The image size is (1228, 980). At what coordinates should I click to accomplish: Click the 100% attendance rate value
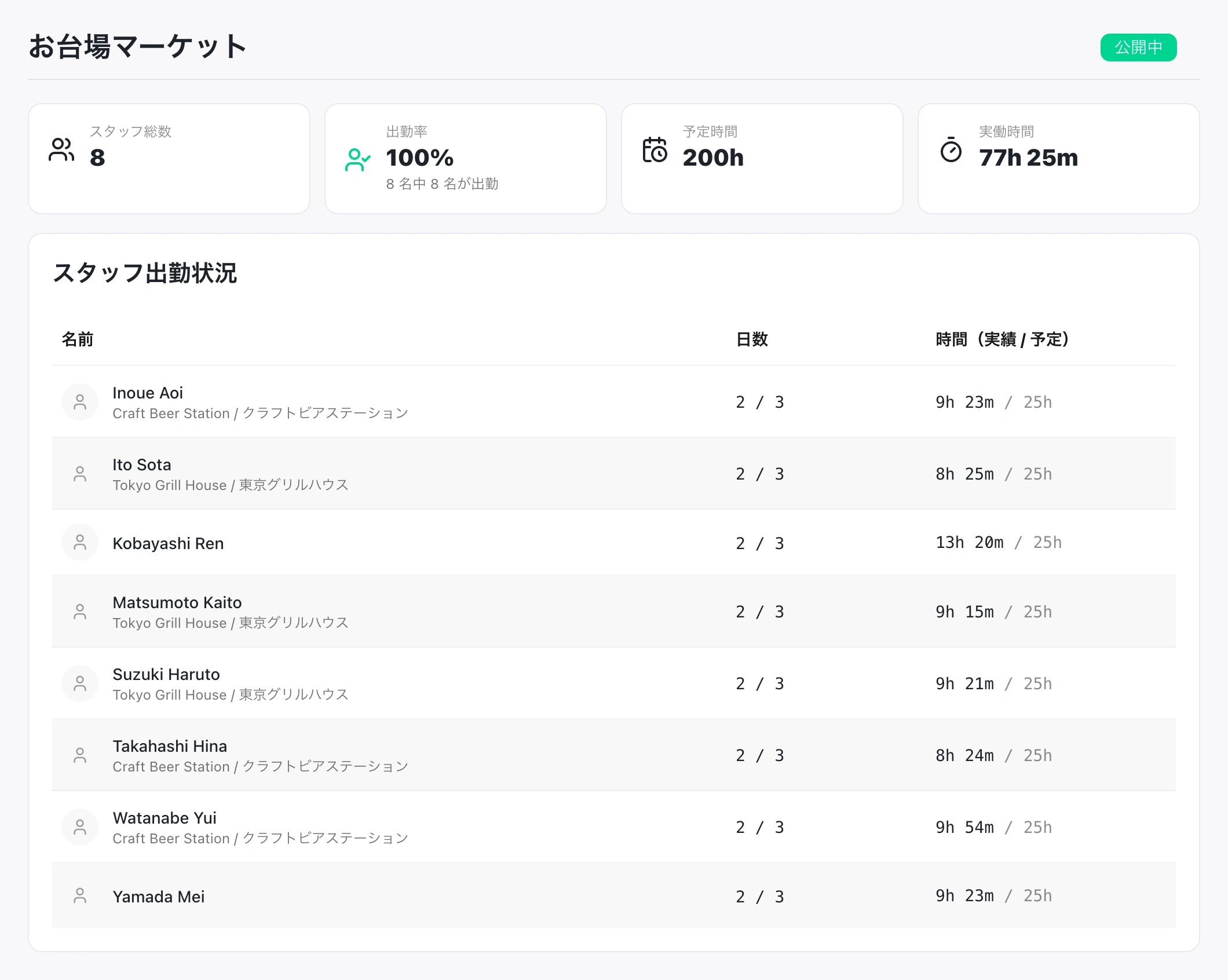click(x=420, y=158)
